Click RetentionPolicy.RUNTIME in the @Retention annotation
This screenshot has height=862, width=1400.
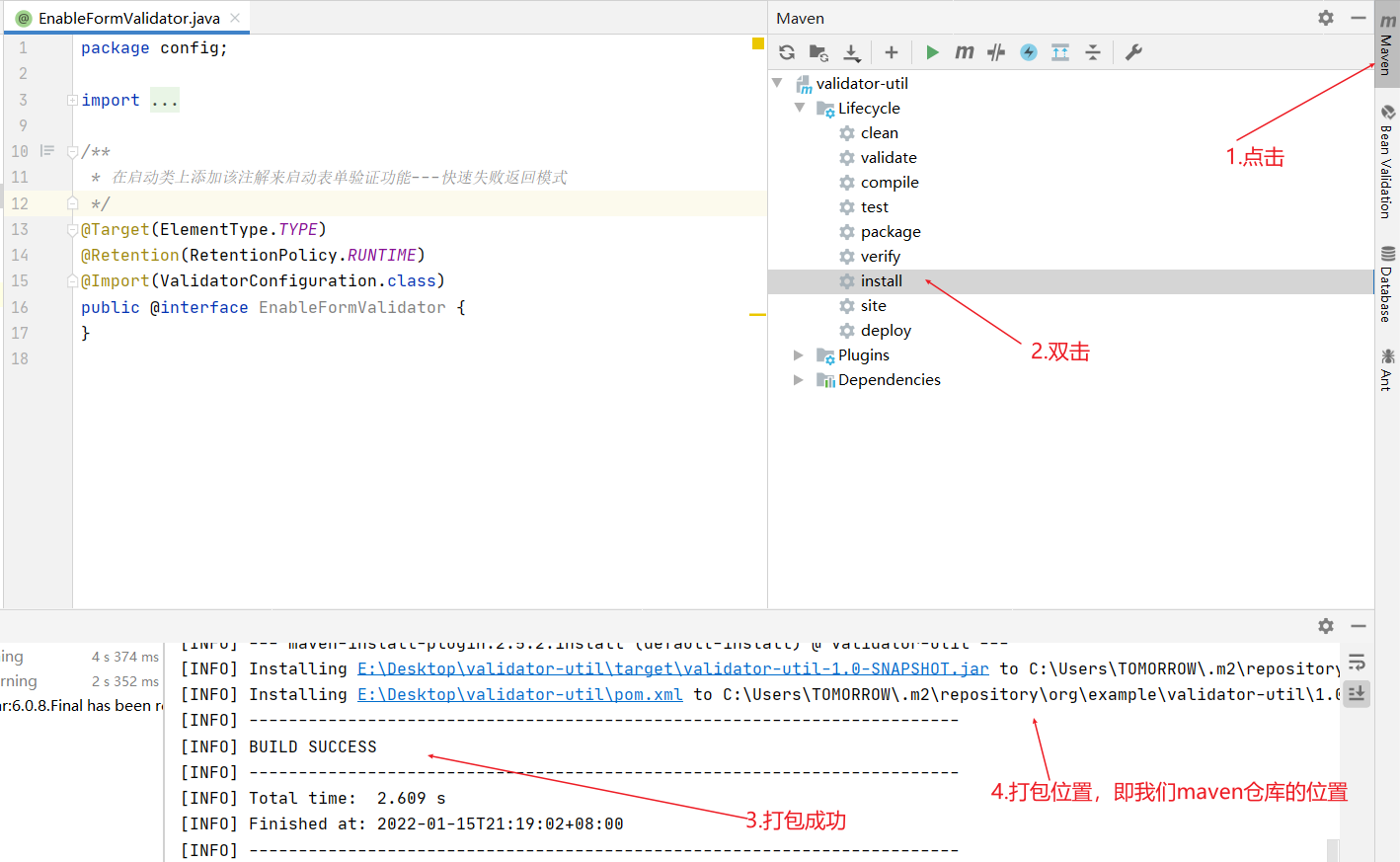302,255
